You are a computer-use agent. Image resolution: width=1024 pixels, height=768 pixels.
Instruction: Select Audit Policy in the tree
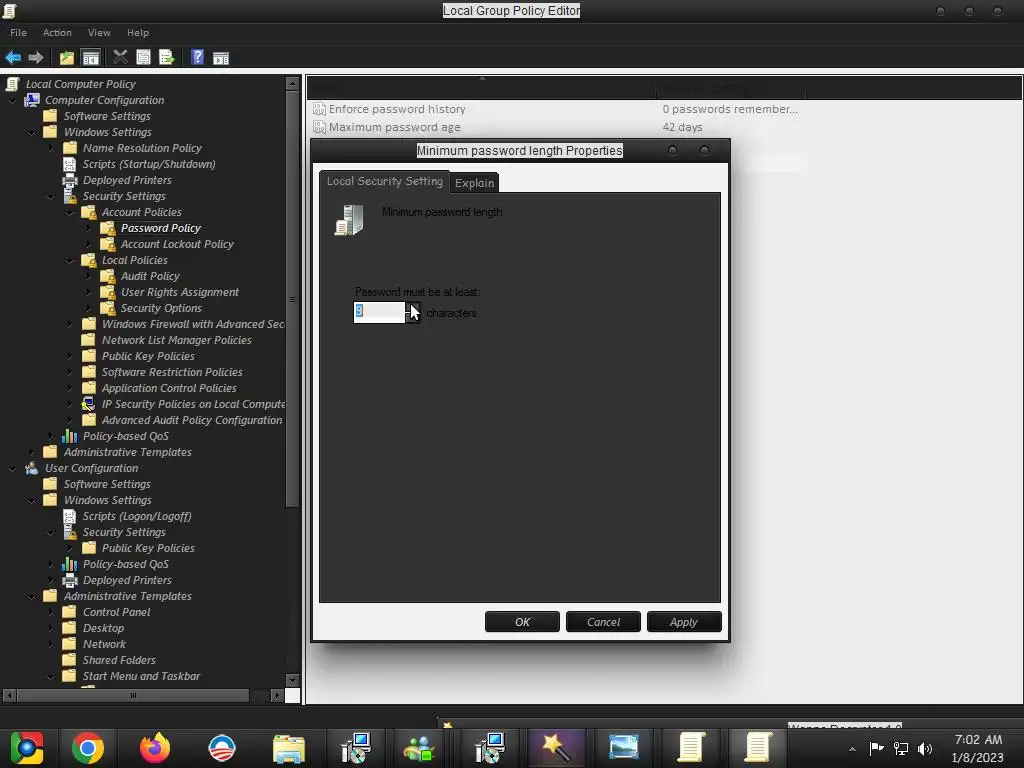pos(150,276)
